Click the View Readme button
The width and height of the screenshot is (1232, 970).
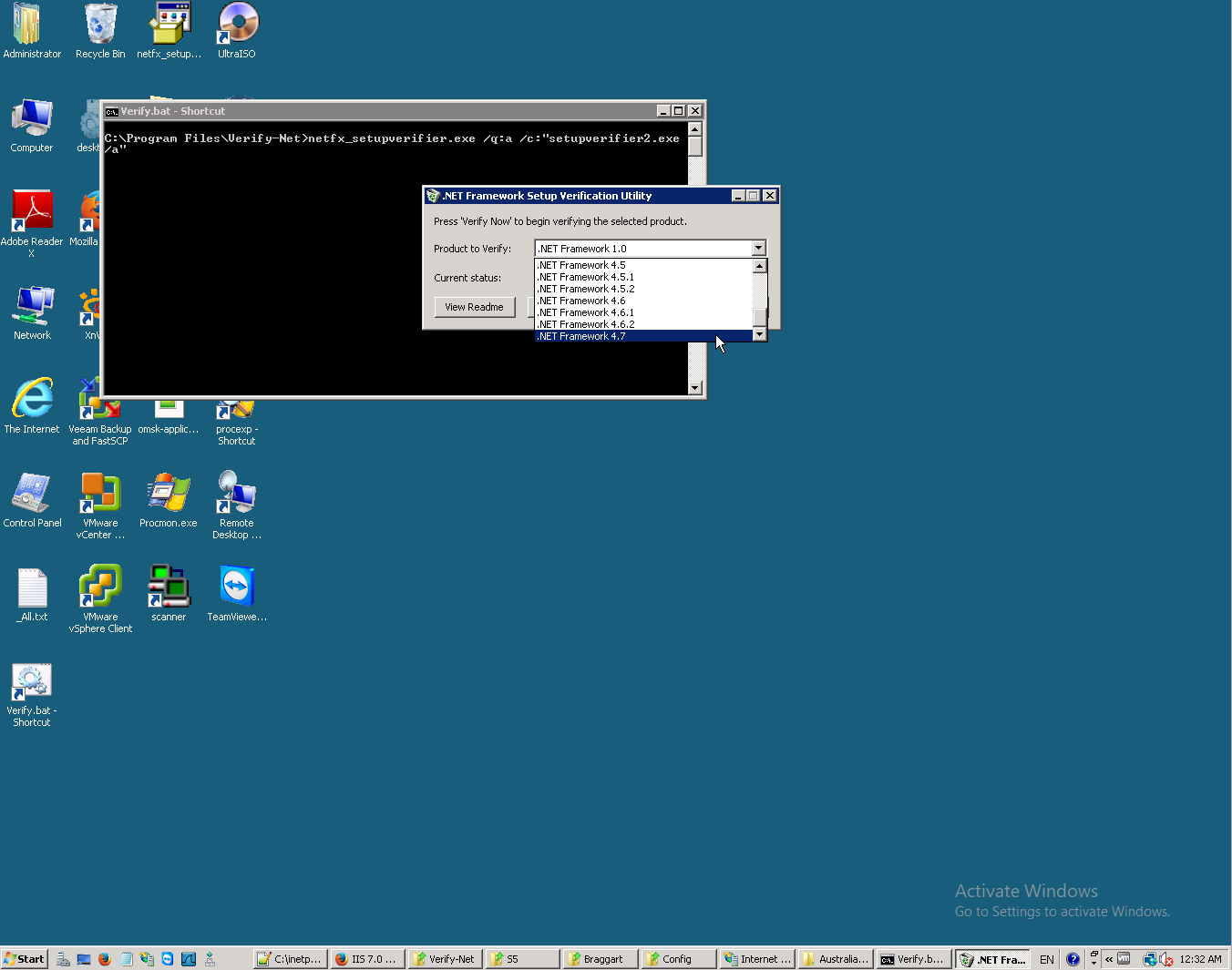tap(474, 307)
